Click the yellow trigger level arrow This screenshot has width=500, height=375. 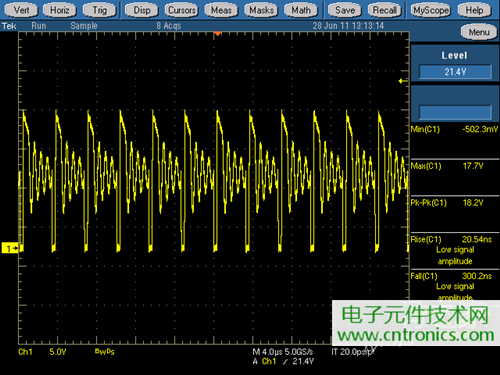pos(403,81)
